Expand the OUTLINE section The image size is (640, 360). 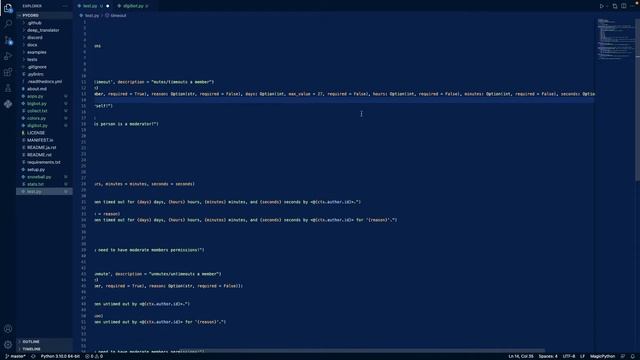(44, 342)
